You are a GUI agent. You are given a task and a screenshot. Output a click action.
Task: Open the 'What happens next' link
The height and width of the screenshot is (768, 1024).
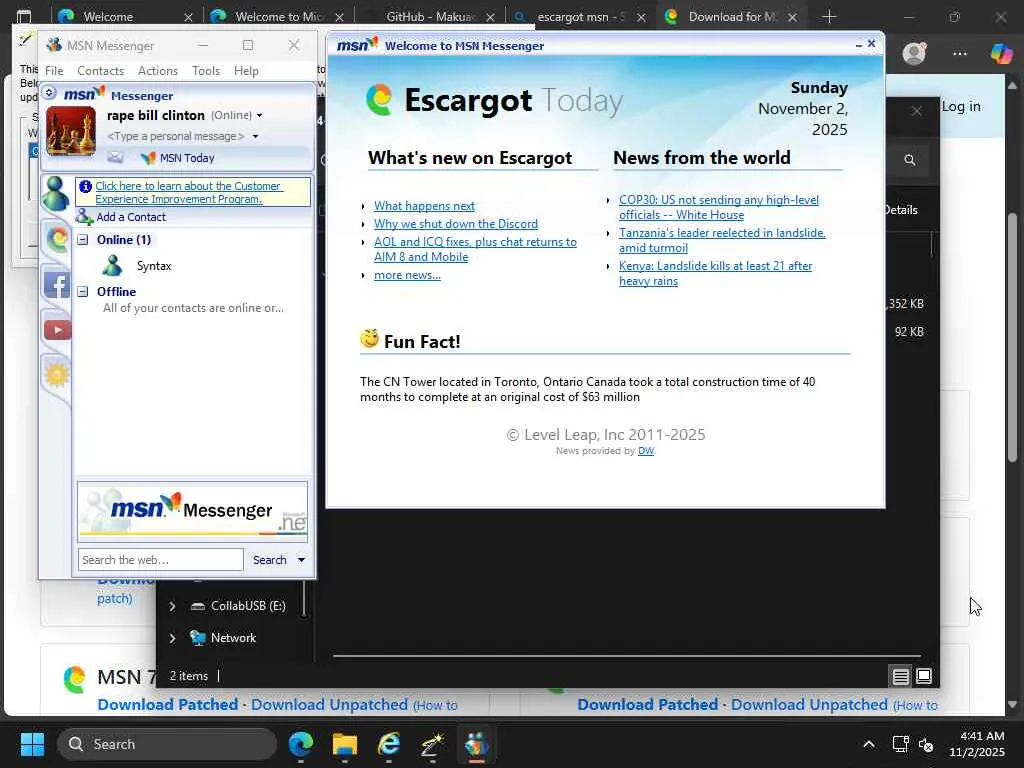[424, 206]
